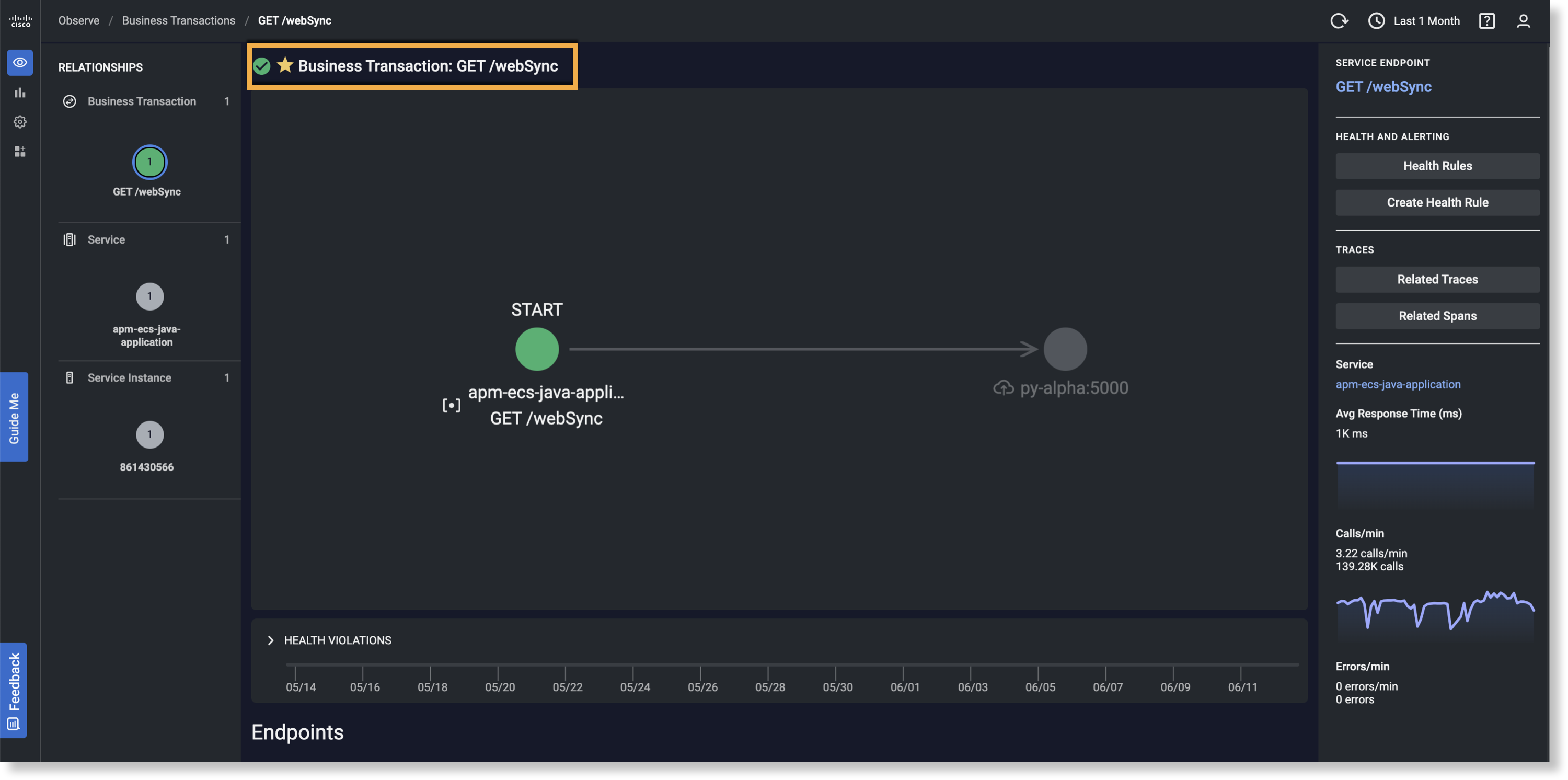Click the 0 errors/min value

pos(1367,686)
